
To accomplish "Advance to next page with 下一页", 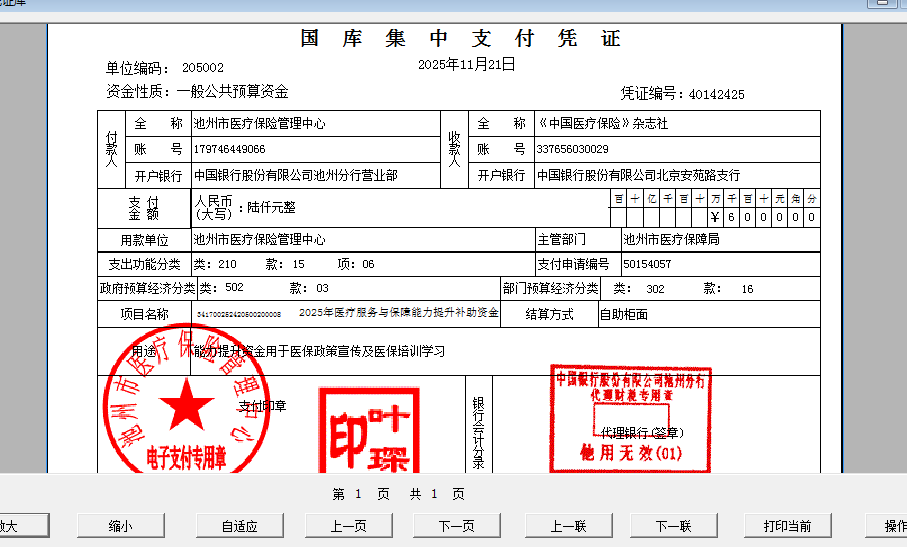I will (x=457, y=526).
